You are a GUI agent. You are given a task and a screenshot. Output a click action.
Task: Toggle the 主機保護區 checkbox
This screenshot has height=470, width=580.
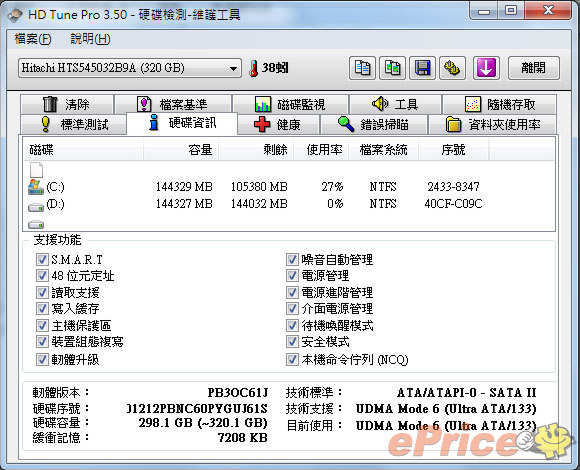(42, 325)
